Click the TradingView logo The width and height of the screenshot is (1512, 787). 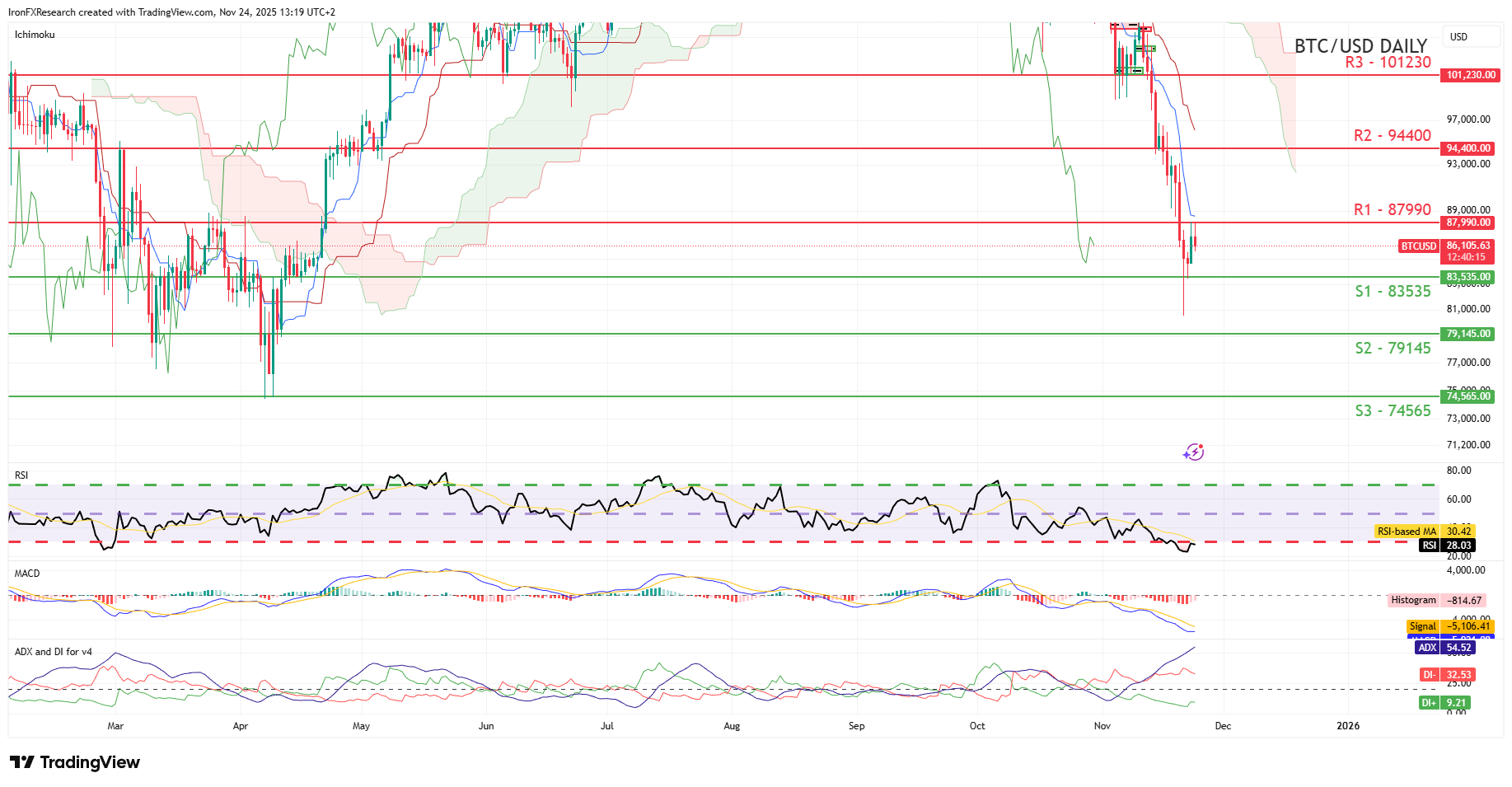click(x=75, y=762)
